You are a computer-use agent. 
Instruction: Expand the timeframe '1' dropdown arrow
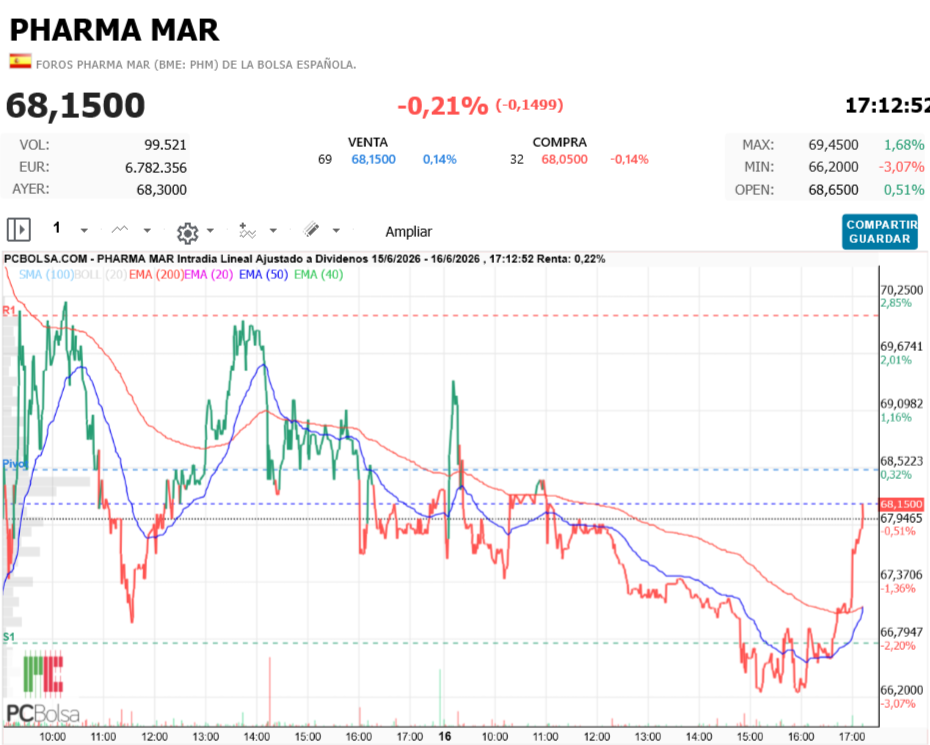point(84,230)
